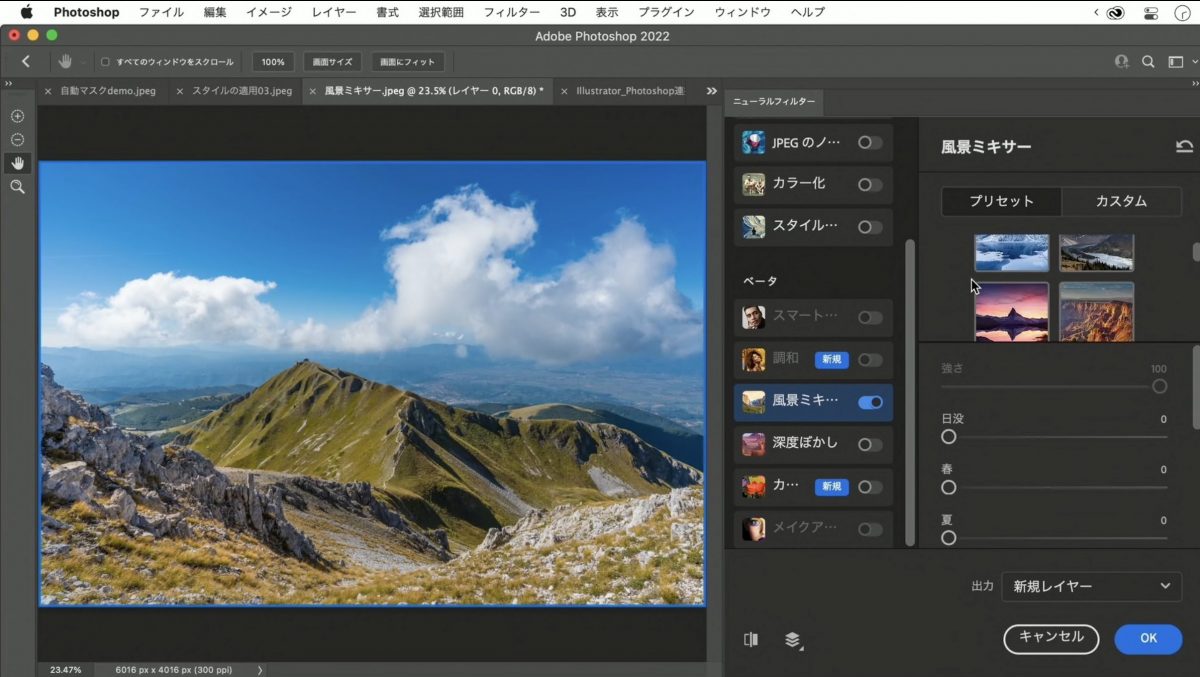
Task: Click the layer preview stack icon
Action: [793, 640]
